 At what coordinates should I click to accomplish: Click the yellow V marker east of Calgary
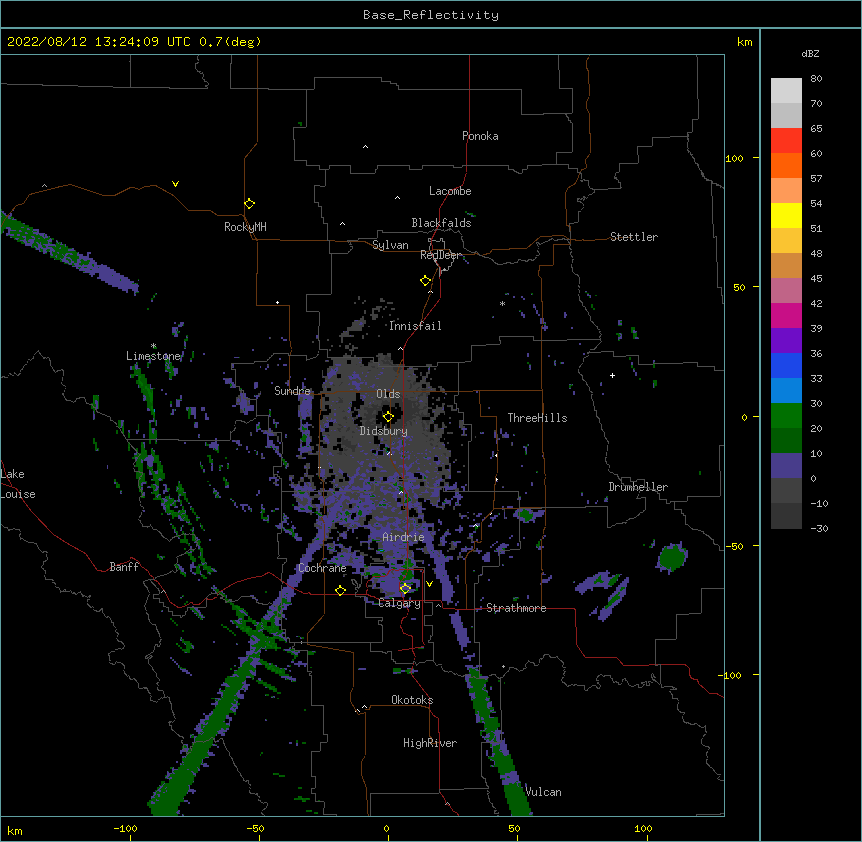[x=429, y=584]
